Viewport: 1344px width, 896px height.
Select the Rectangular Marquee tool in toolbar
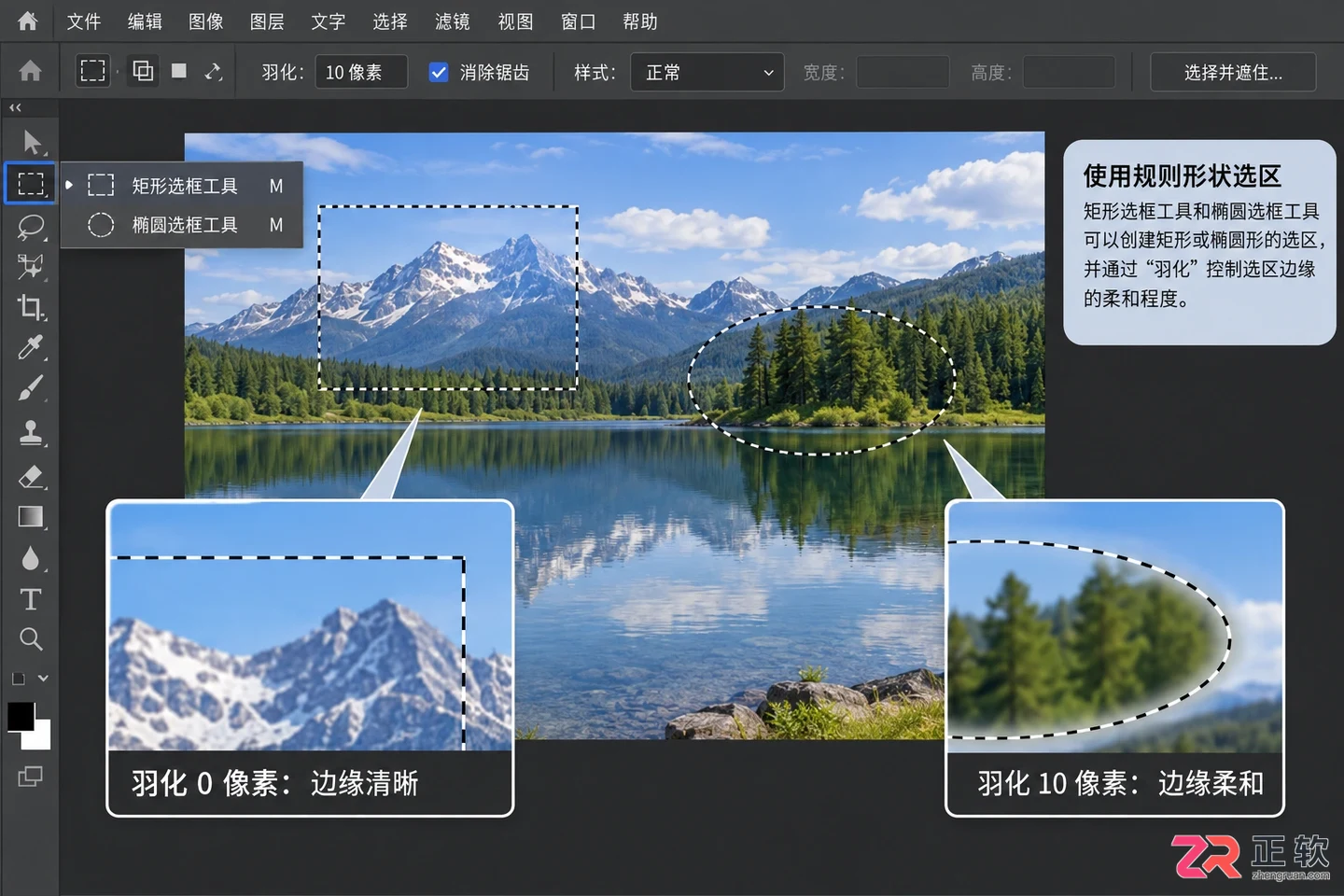(31, 184)
